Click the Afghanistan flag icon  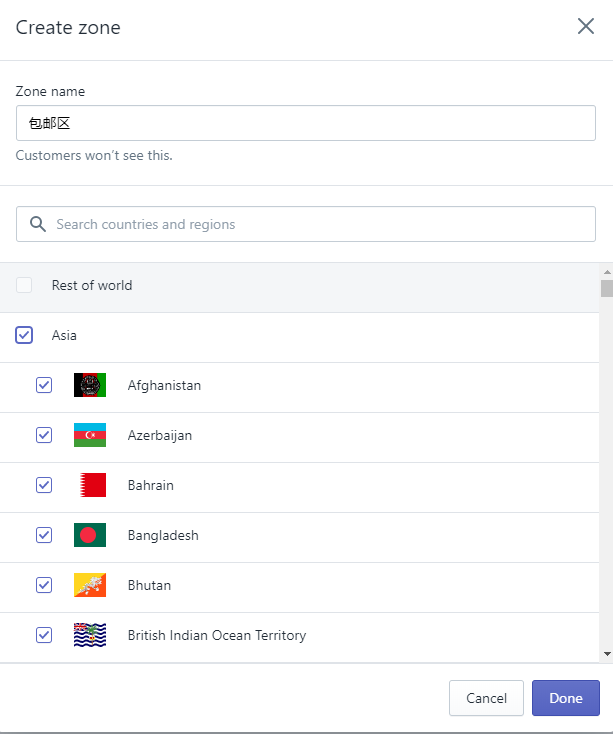(x=90, y=385)
